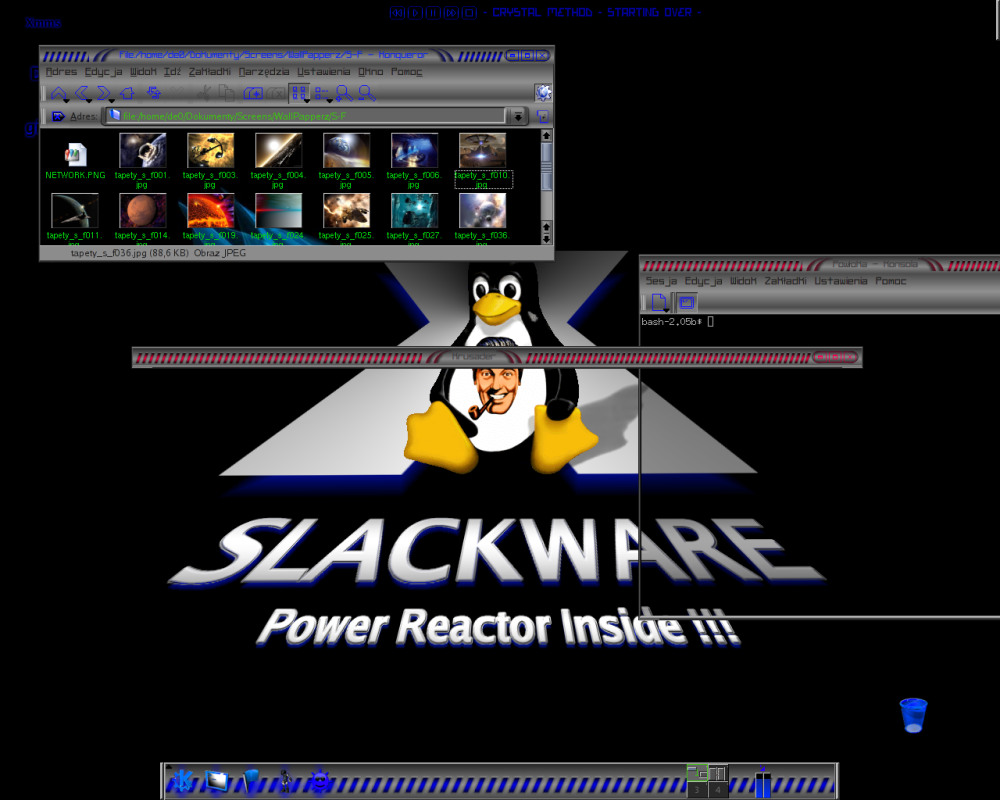Open the Ustawienia menu in Konqueror
1000x800 pixels.
pos(323,71)
